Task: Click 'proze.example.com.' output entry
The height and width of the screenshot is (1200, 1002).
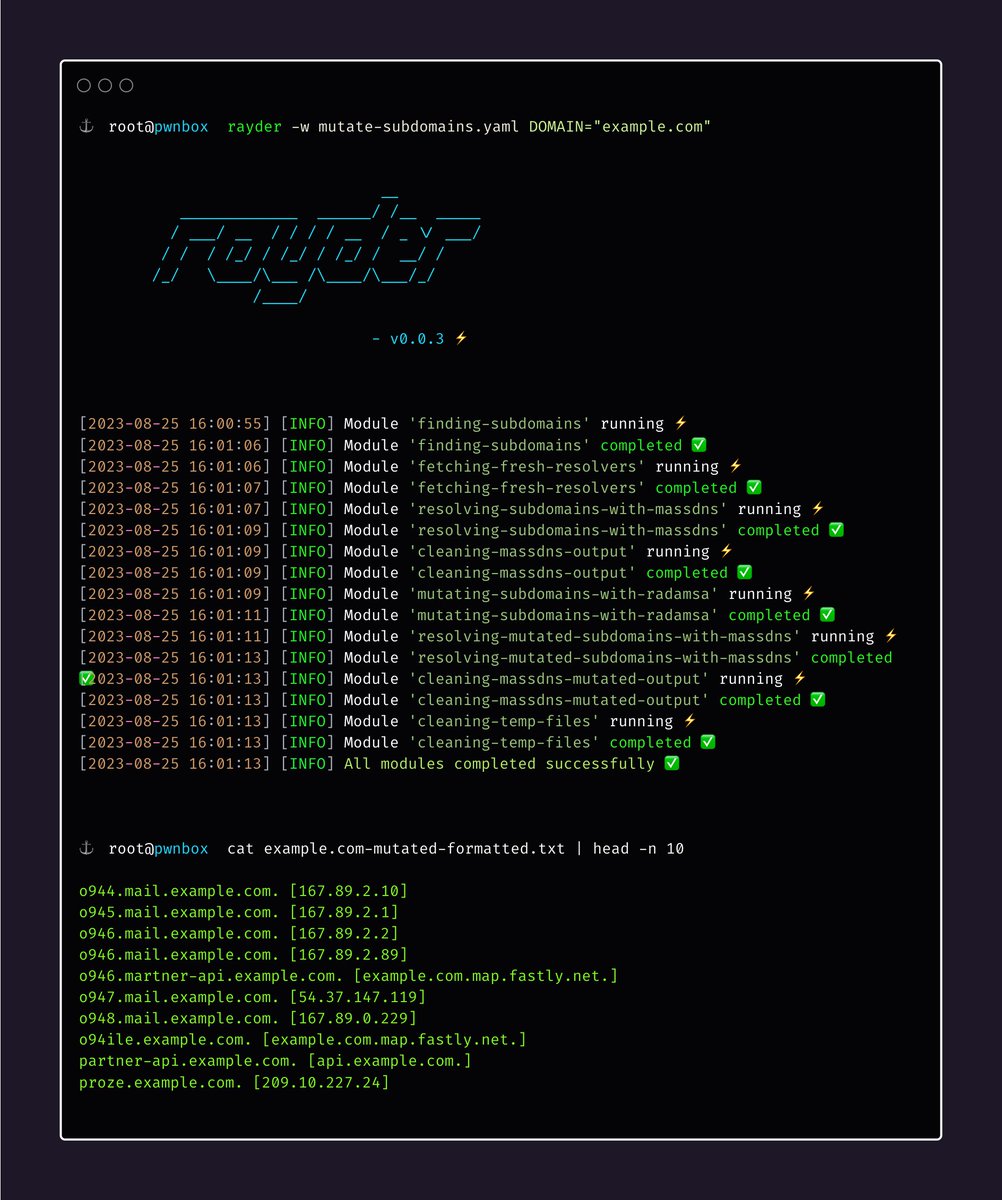Action: pos(162,1082)
